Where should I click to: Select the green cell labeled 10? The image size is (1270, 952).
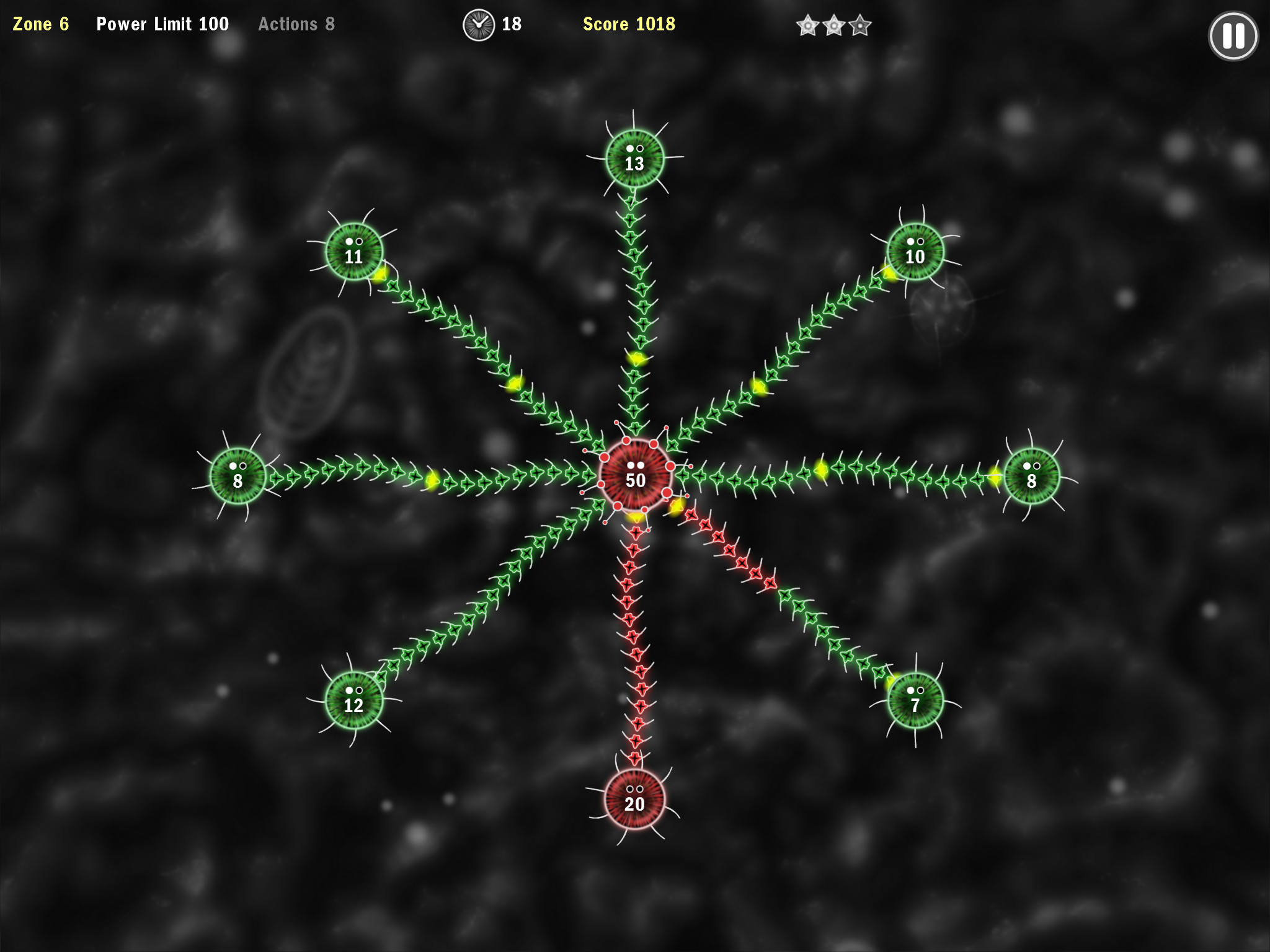(915, 252)
